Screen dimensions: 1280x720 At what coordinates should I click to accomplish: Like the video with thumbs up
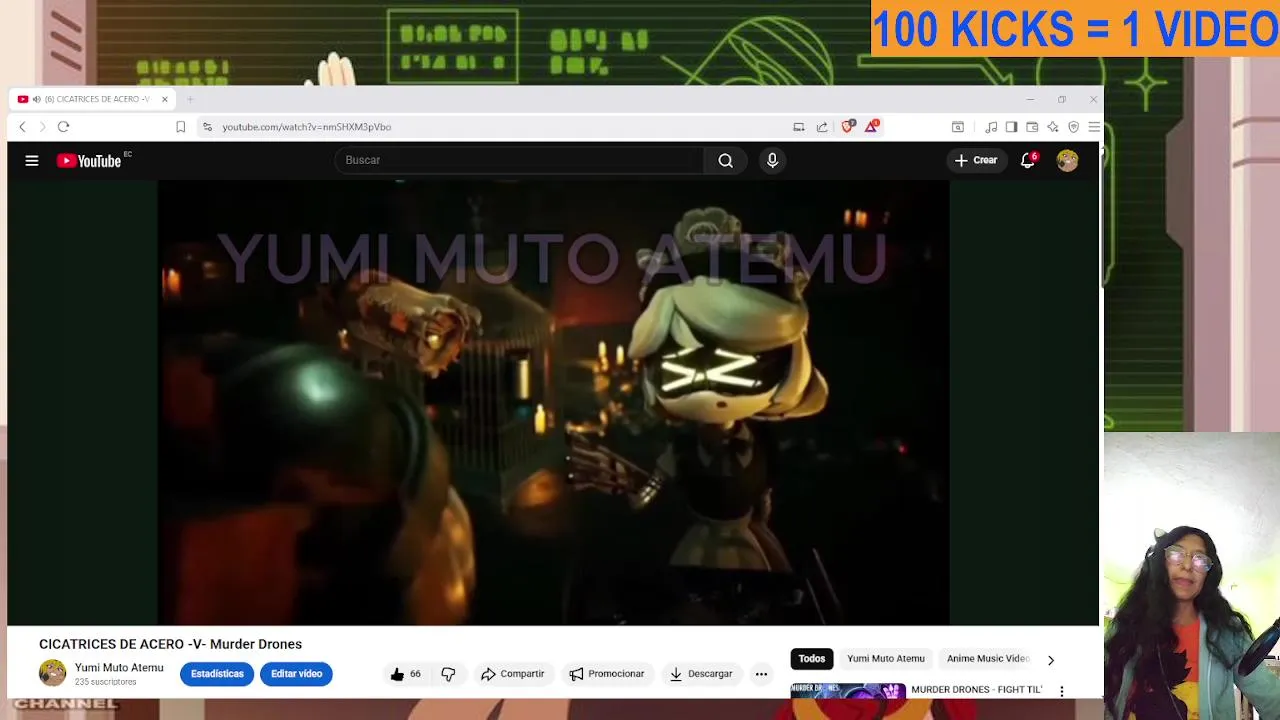click(x=405, y=674)
